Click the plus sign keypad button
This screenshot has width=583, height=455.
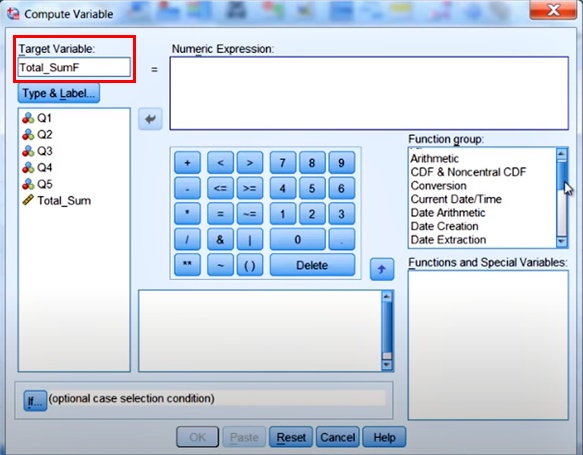(x=187, y=162)
